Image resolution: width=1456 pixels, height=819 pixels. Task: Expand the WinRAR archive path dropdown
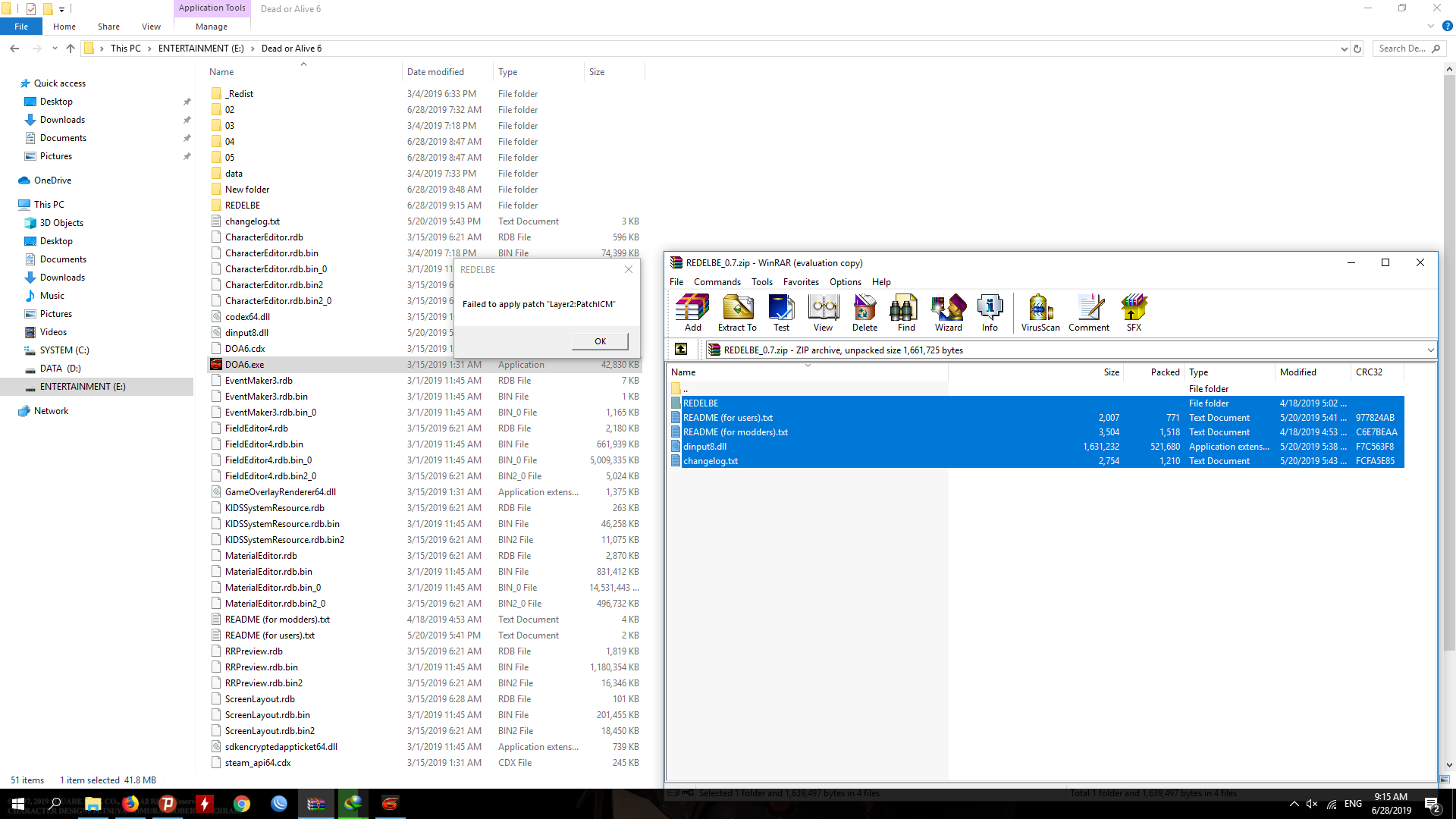click(x=1430, y=350)
